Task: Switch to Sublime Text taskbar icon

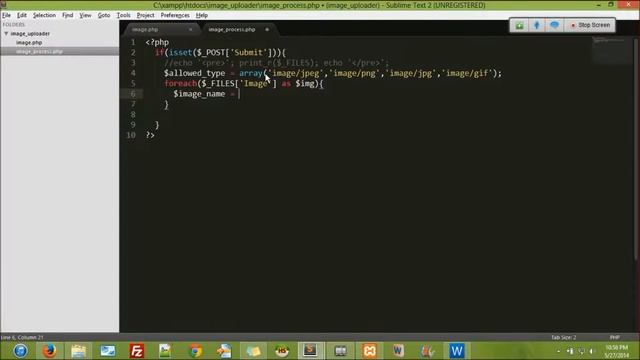Action: coord(310,351)
